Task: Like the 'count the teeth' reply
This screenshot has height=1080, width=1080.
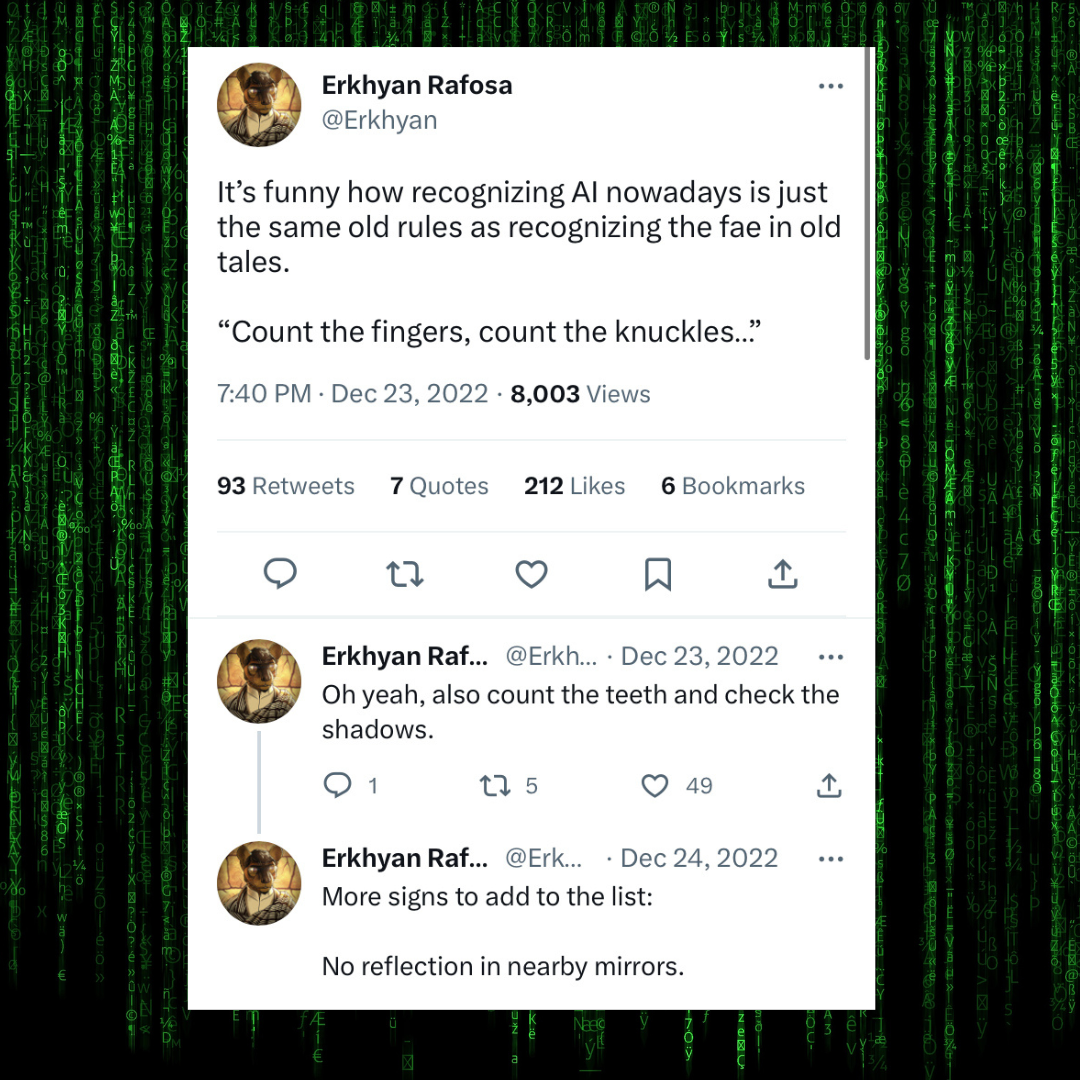Action: pos(655,786)
